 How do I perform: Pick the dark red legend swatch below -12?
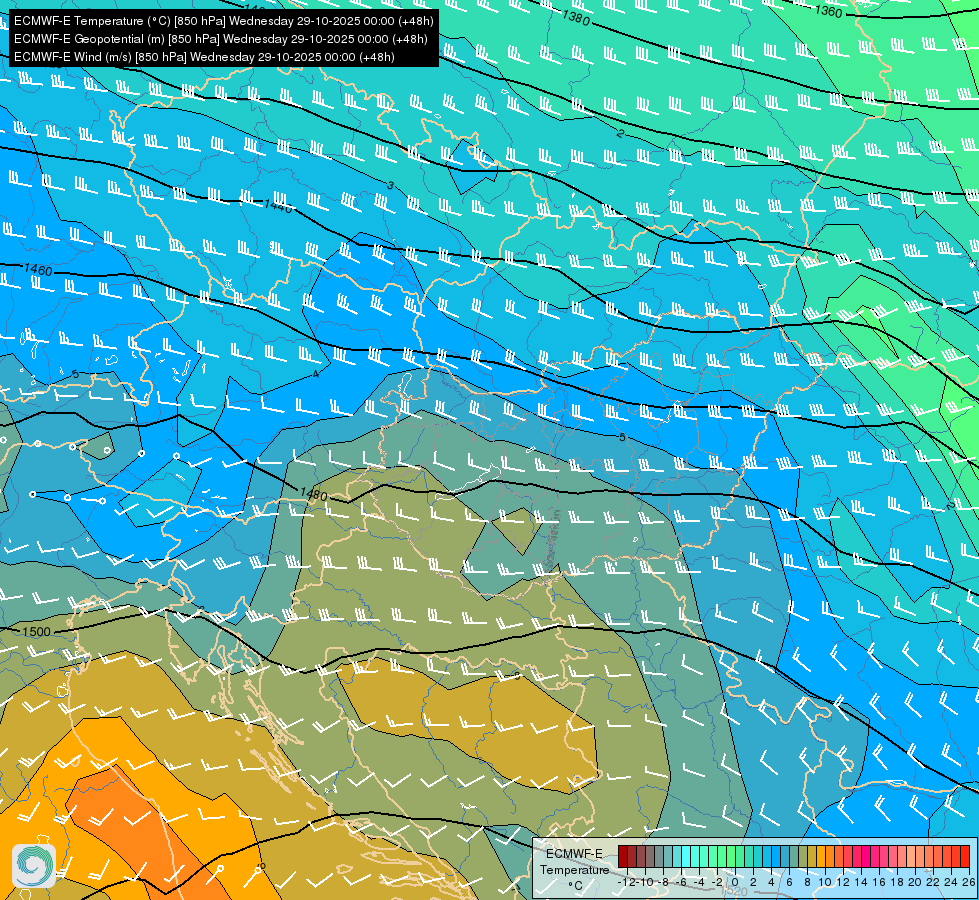(x=622, y=856)
